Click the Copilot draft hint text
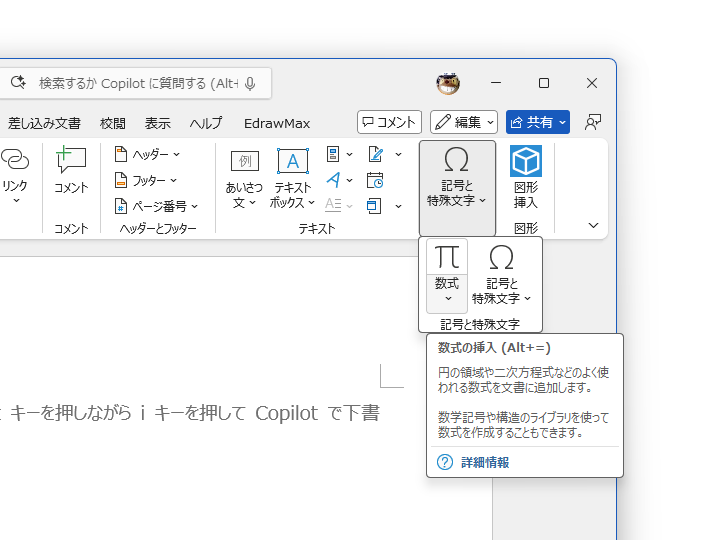This screenshot has width=720, height=540. [190, 413]
